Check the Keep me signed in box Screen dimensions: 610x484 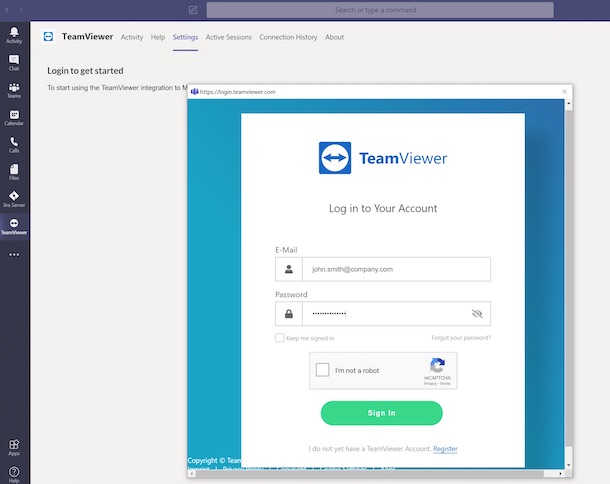[x=280, y=338]
